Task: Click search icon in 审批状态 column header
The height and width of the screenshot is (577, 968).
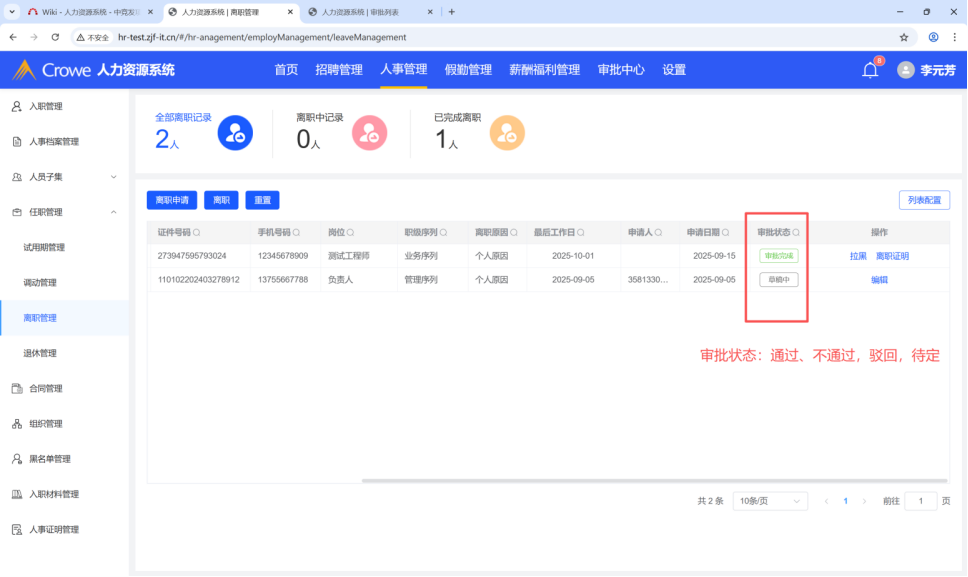Action: (x=796, y=233)
